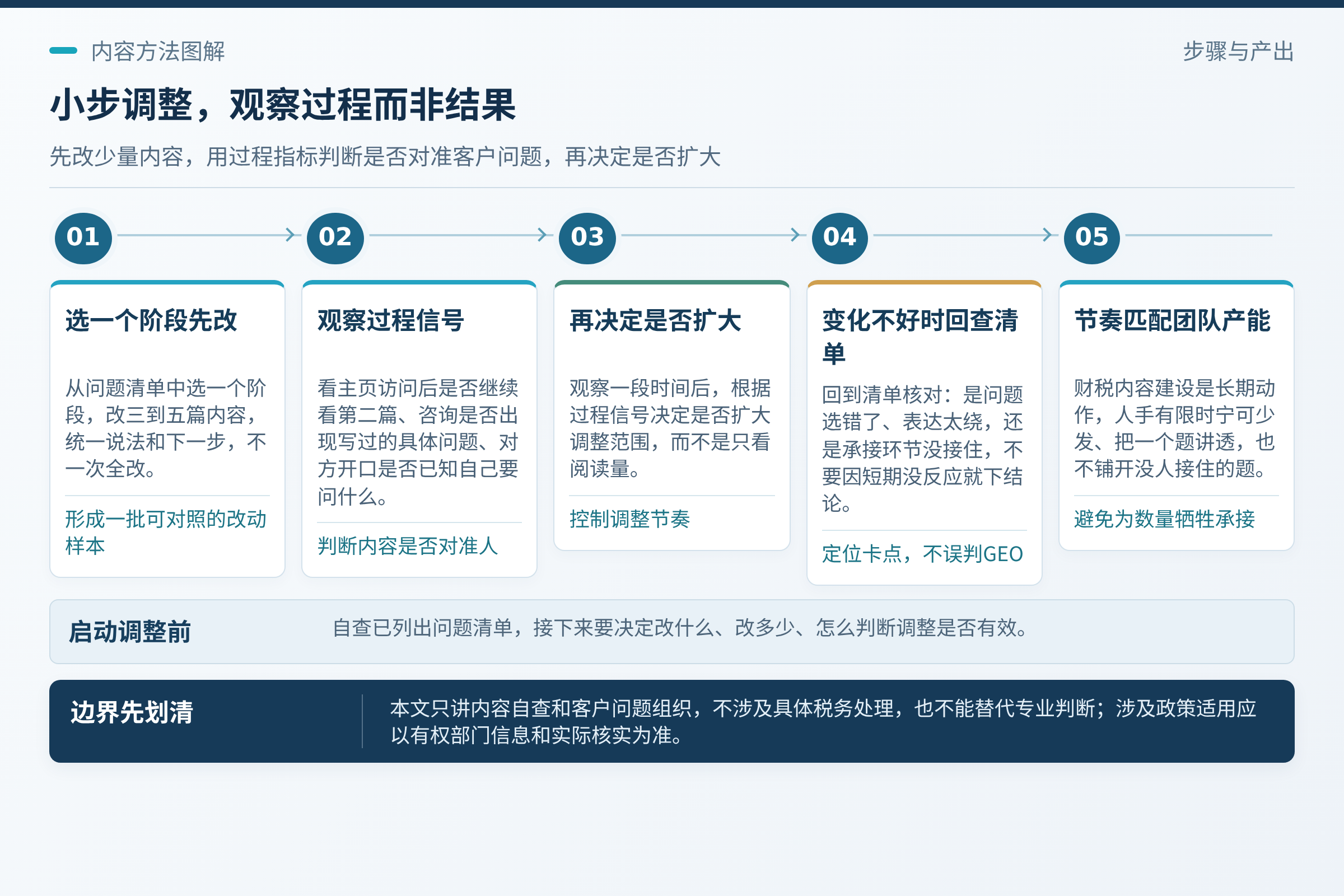Click the outcome text 定位卡点，不误判GEO

(x=922, y=554)
